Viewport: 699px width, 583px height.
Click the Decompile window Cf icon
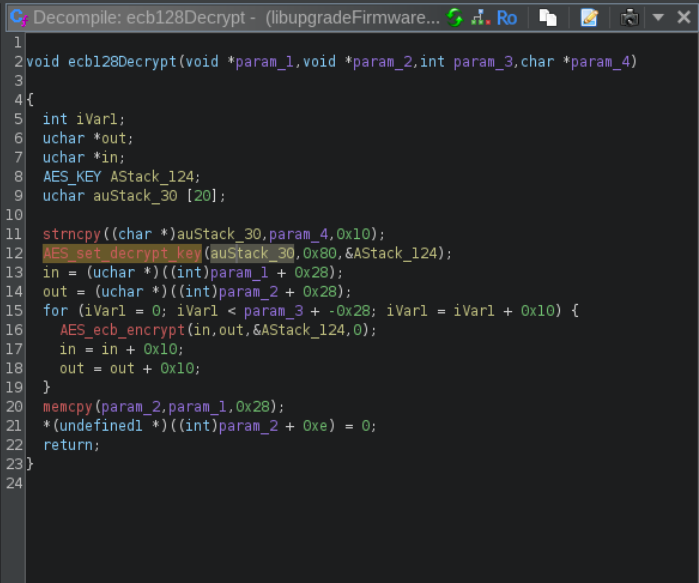tap(19, 18)
